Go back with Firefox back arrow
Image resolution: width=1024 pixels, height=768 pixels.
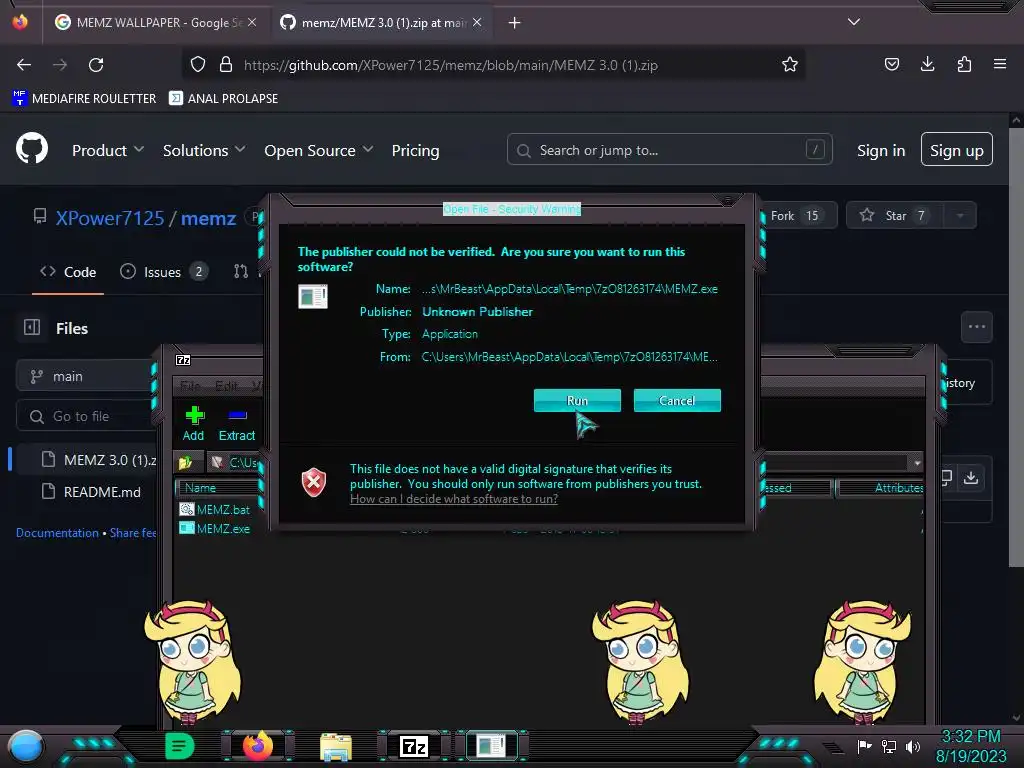(24, 65)
